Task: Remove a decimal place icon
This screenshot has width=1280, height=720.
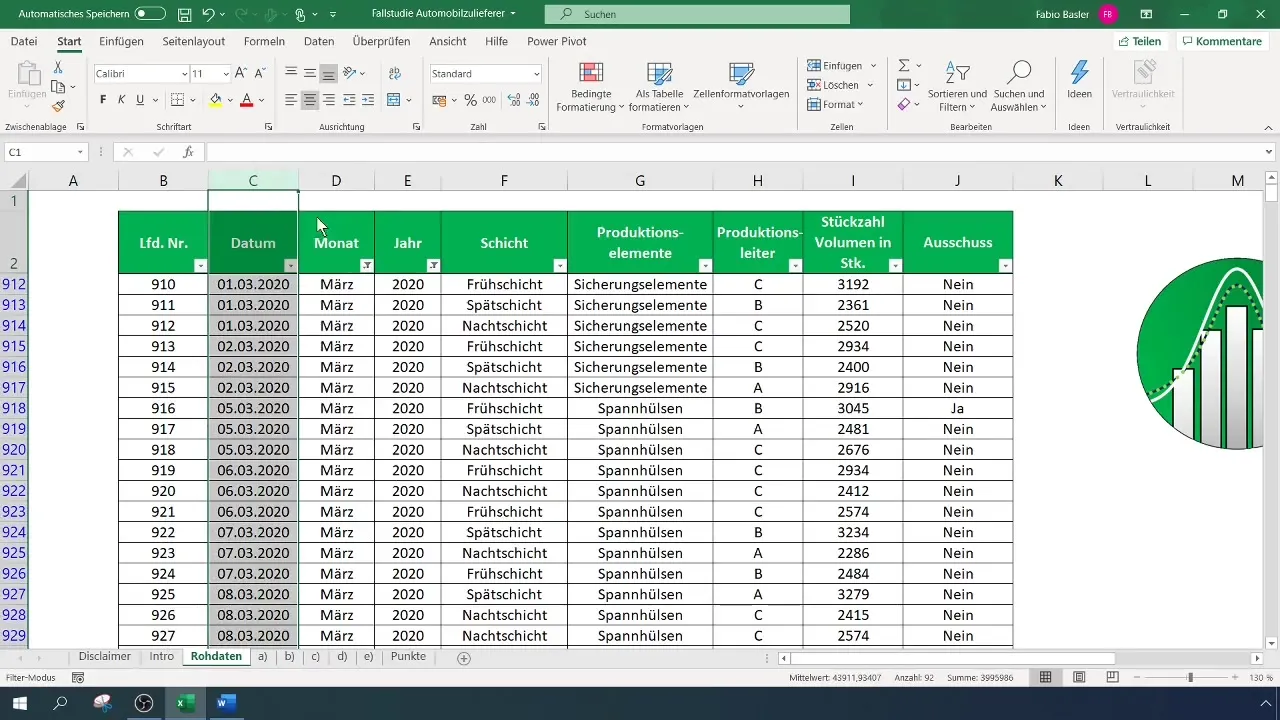Action: [x=535, y=100]
